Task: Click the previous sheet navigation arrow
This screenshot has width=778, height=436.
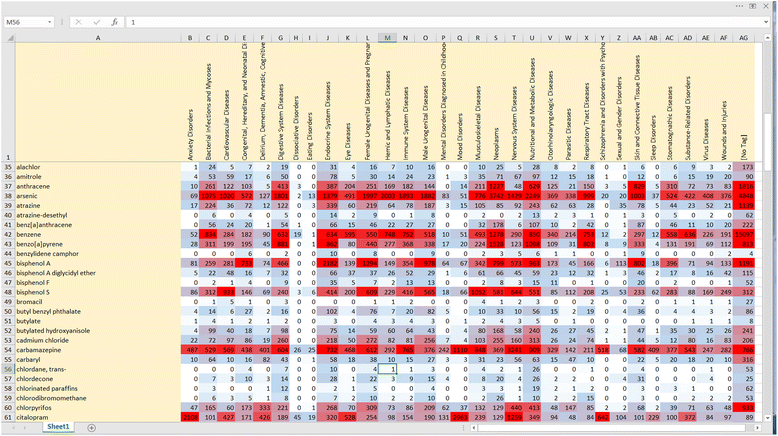Action: (11, 427)
